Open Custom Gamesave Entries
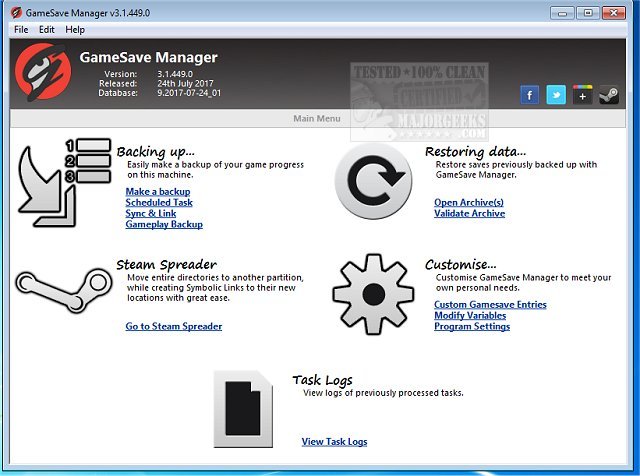 490,305
